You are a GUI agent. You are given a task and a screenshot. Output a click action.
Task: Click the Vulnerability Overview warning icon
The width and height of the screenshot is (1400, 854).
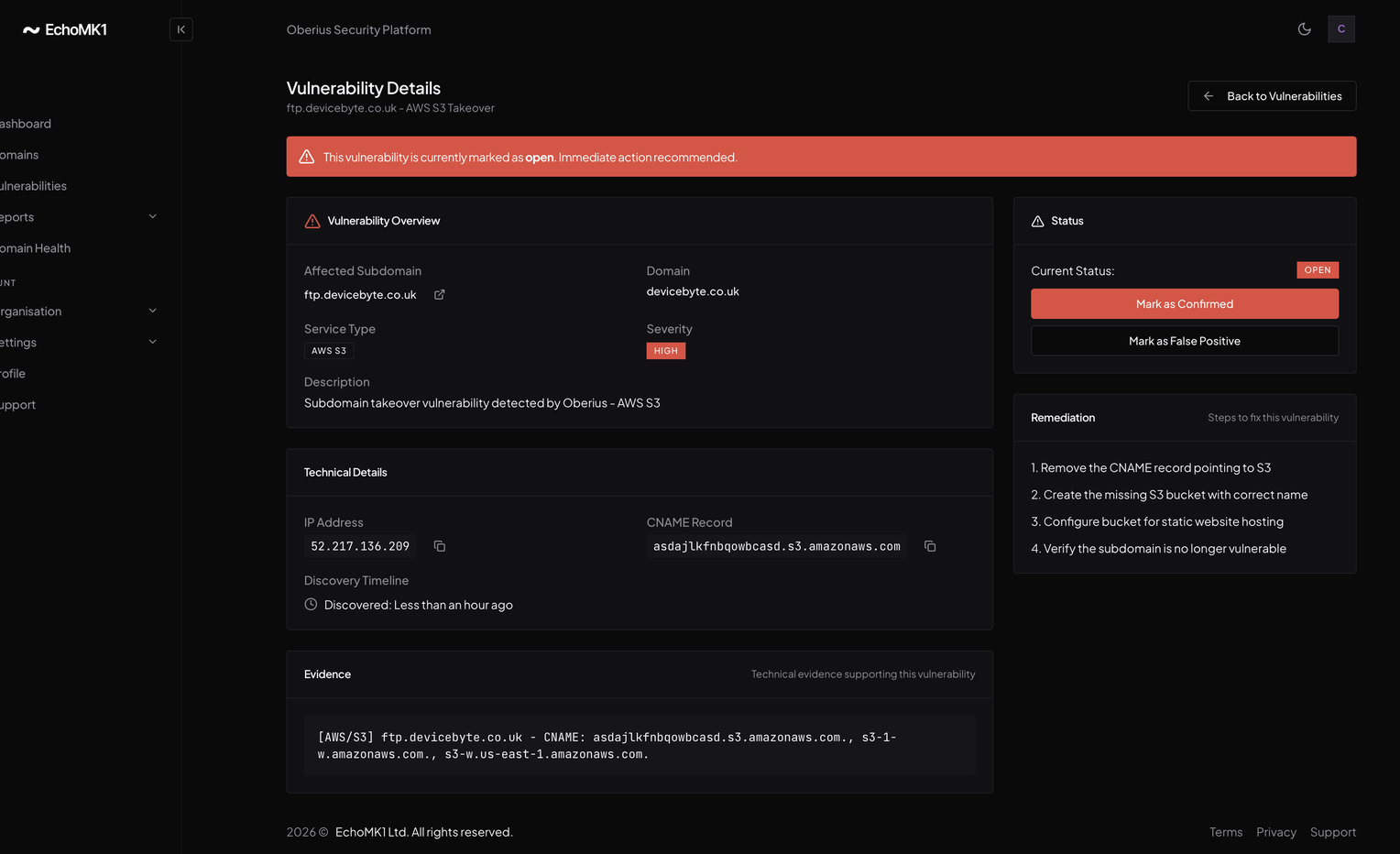coord(312,221)
